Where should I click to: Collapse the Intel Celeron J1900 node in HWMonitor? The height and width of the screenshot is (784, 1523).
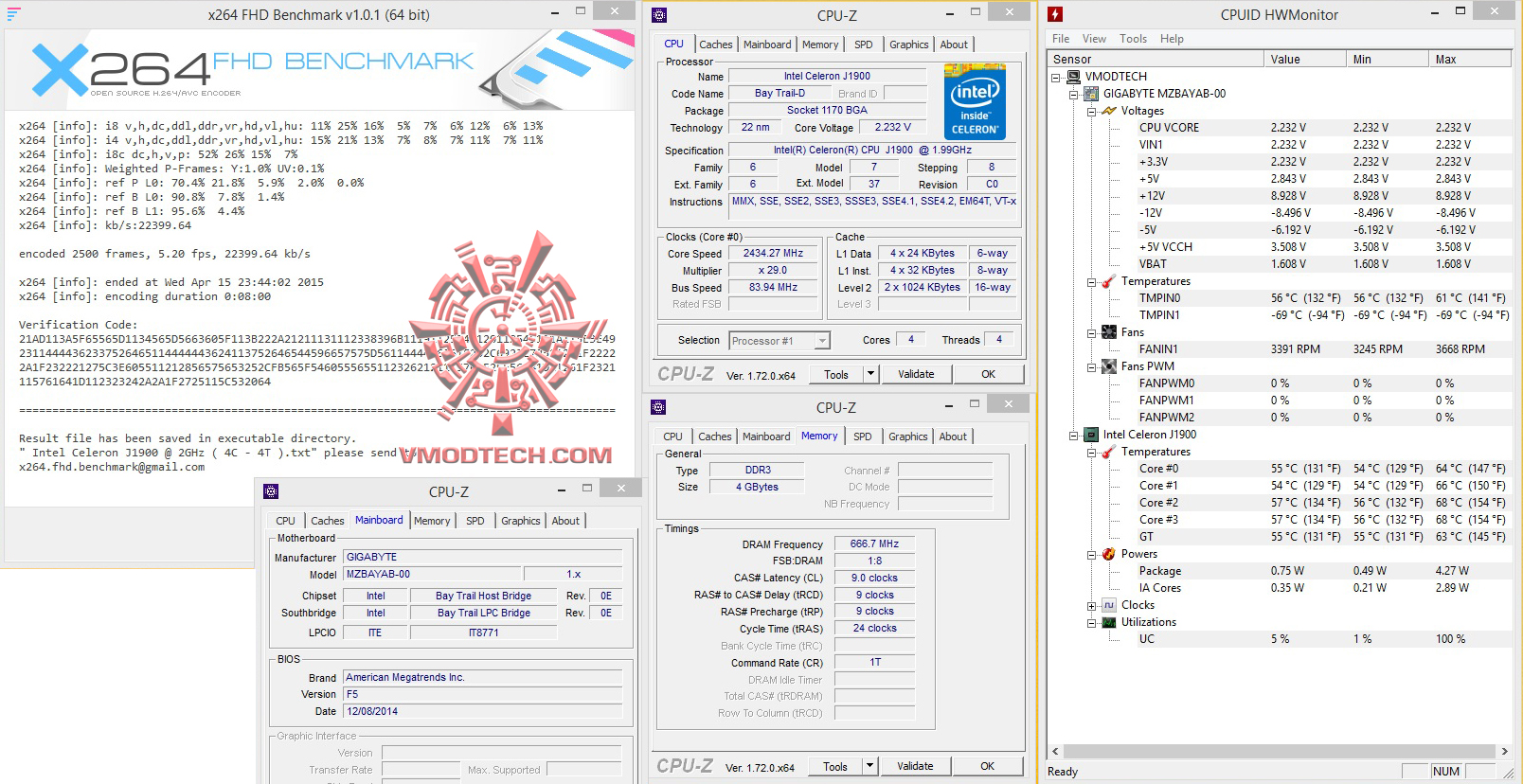[x=1074, y=436]
